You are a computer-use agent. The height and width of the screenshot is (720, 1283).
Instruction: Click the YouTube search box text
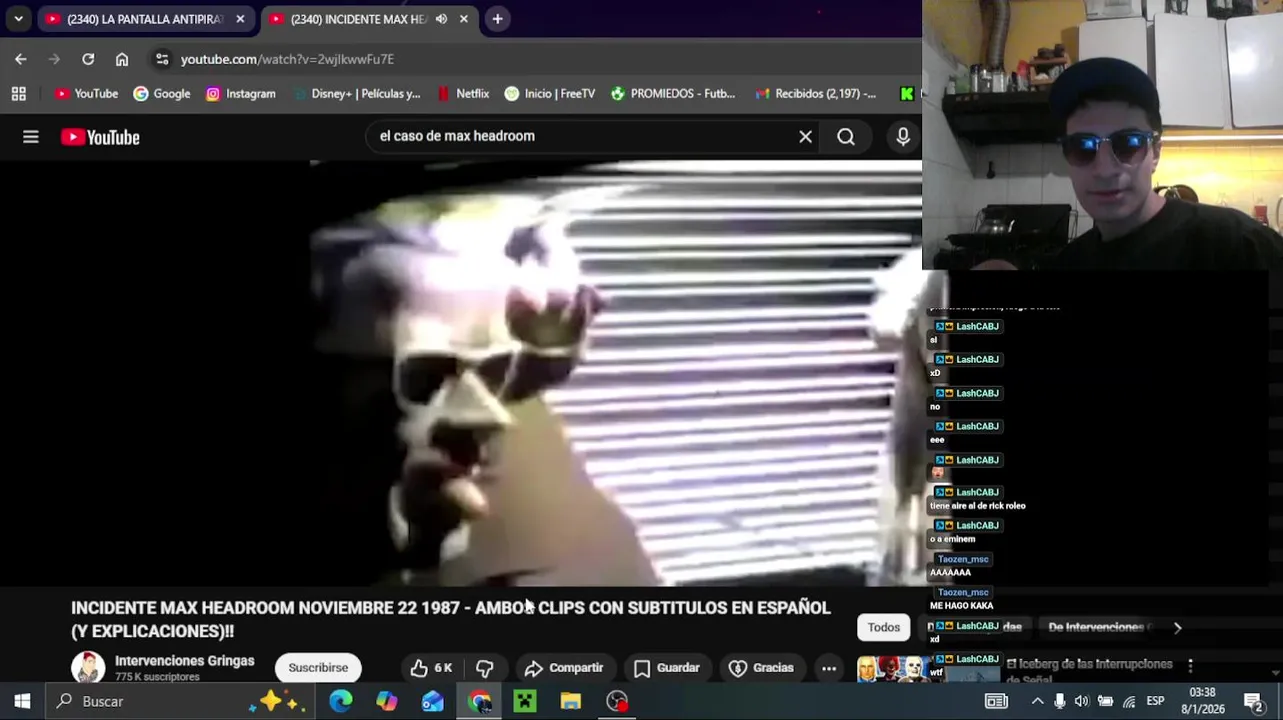(457, 136)
